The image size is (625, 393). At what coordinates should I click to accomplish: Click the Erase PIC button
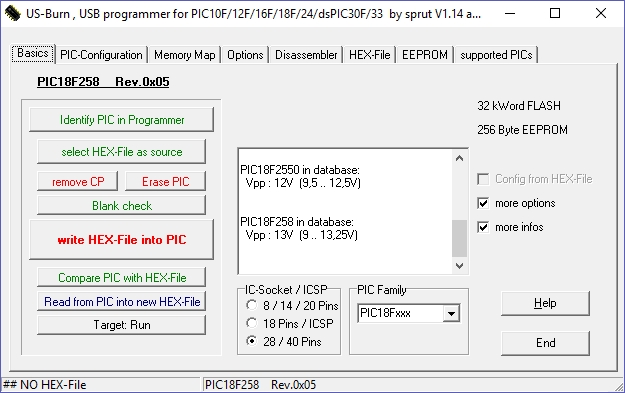[x=165, y=182]
